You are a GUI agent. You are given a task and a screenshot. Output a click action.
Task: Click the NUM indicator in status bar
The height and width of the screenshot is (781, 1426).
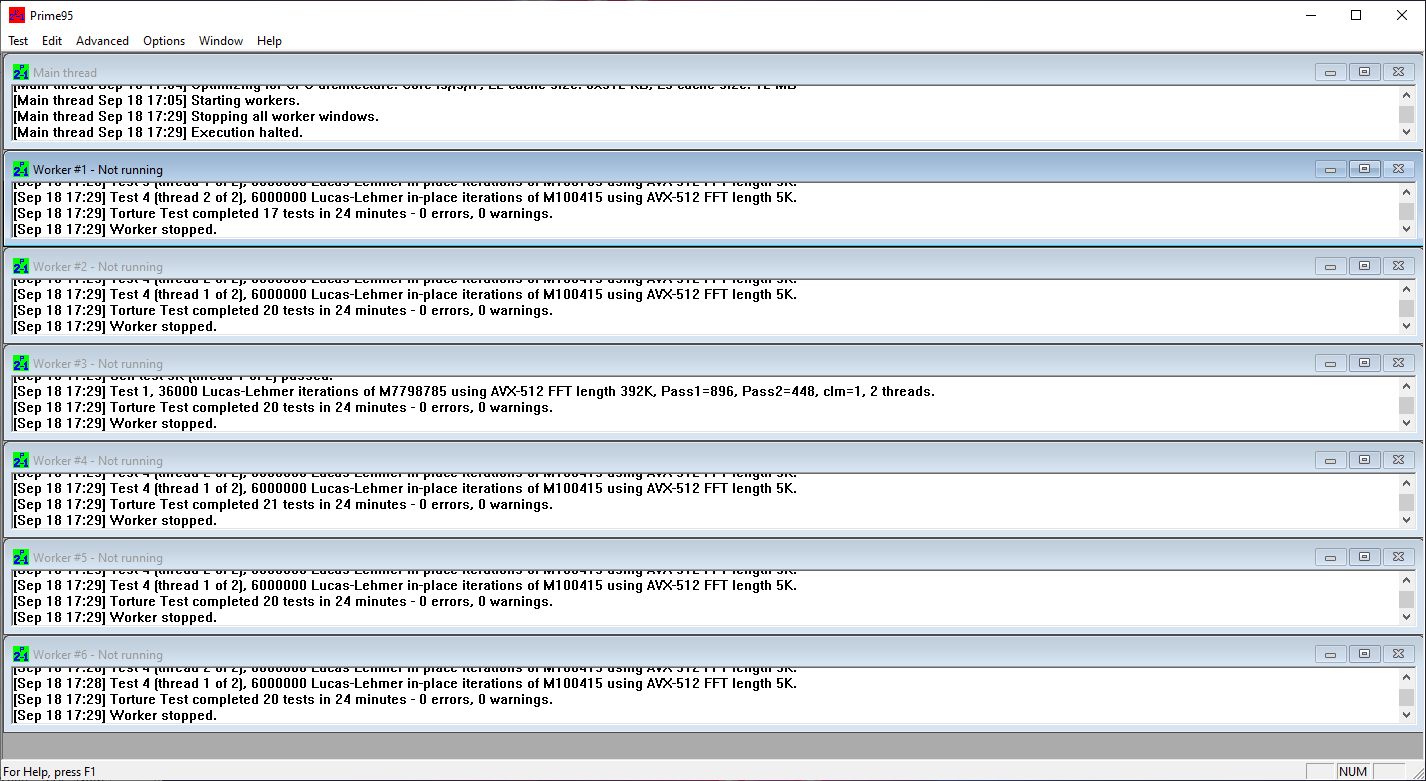tap(1353, 771)
